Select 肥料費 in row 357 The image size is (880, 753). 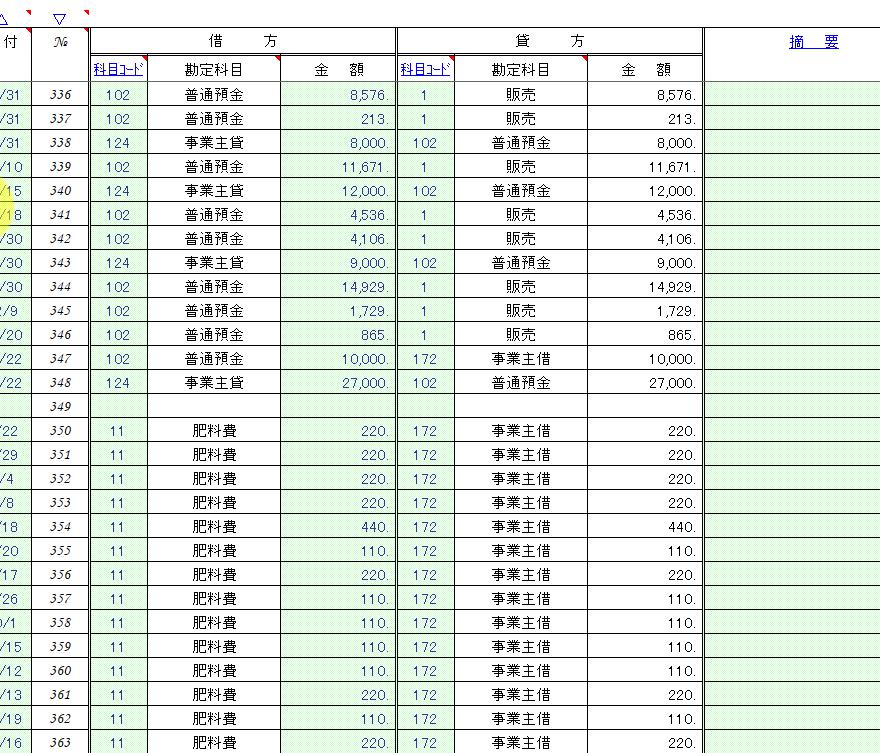pyautogui.click(x=214, y=599)
